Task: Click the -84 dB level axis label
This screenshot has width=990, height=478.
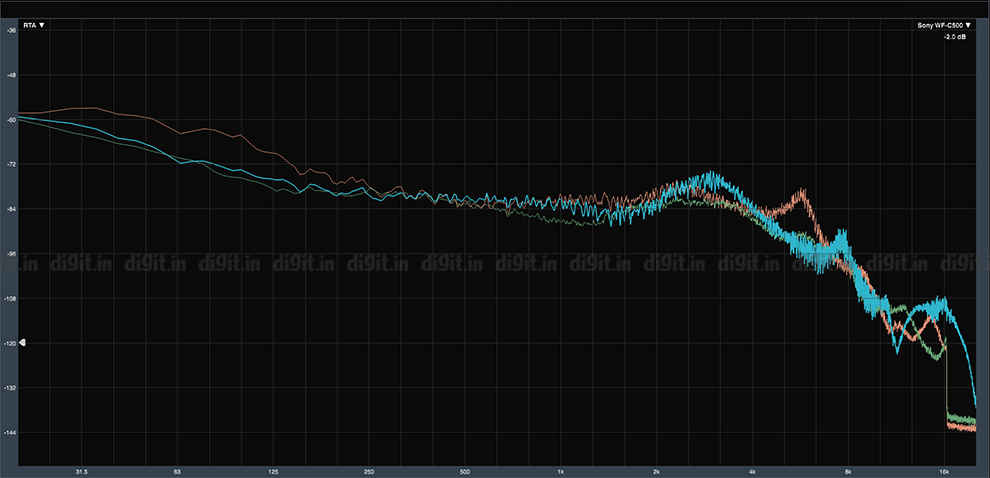Action: (11, 209)
